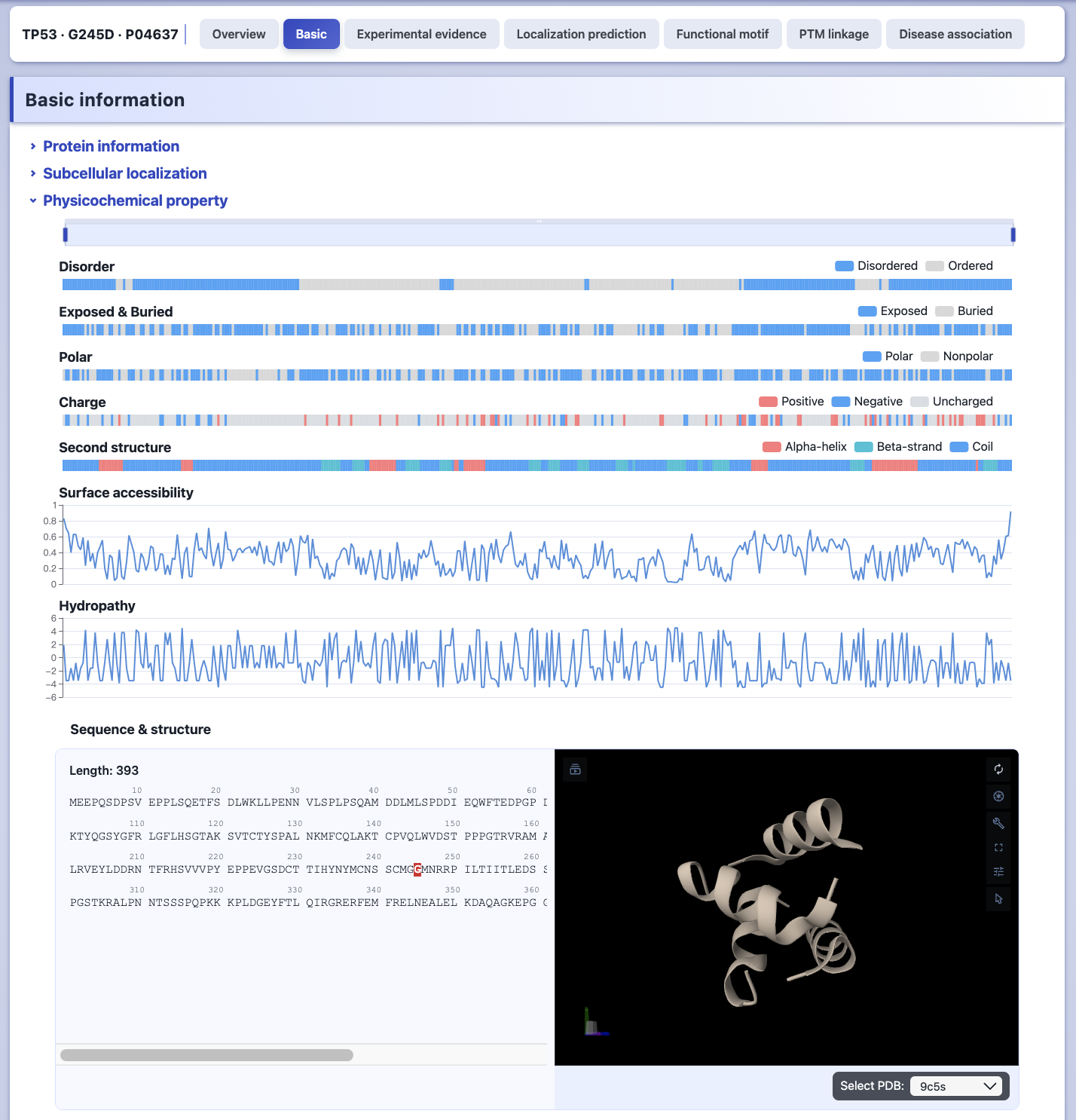Click the Polar track bar
Image resolution: width=1076 pixels, height=1120 pixels.
(x=537, y=375)
